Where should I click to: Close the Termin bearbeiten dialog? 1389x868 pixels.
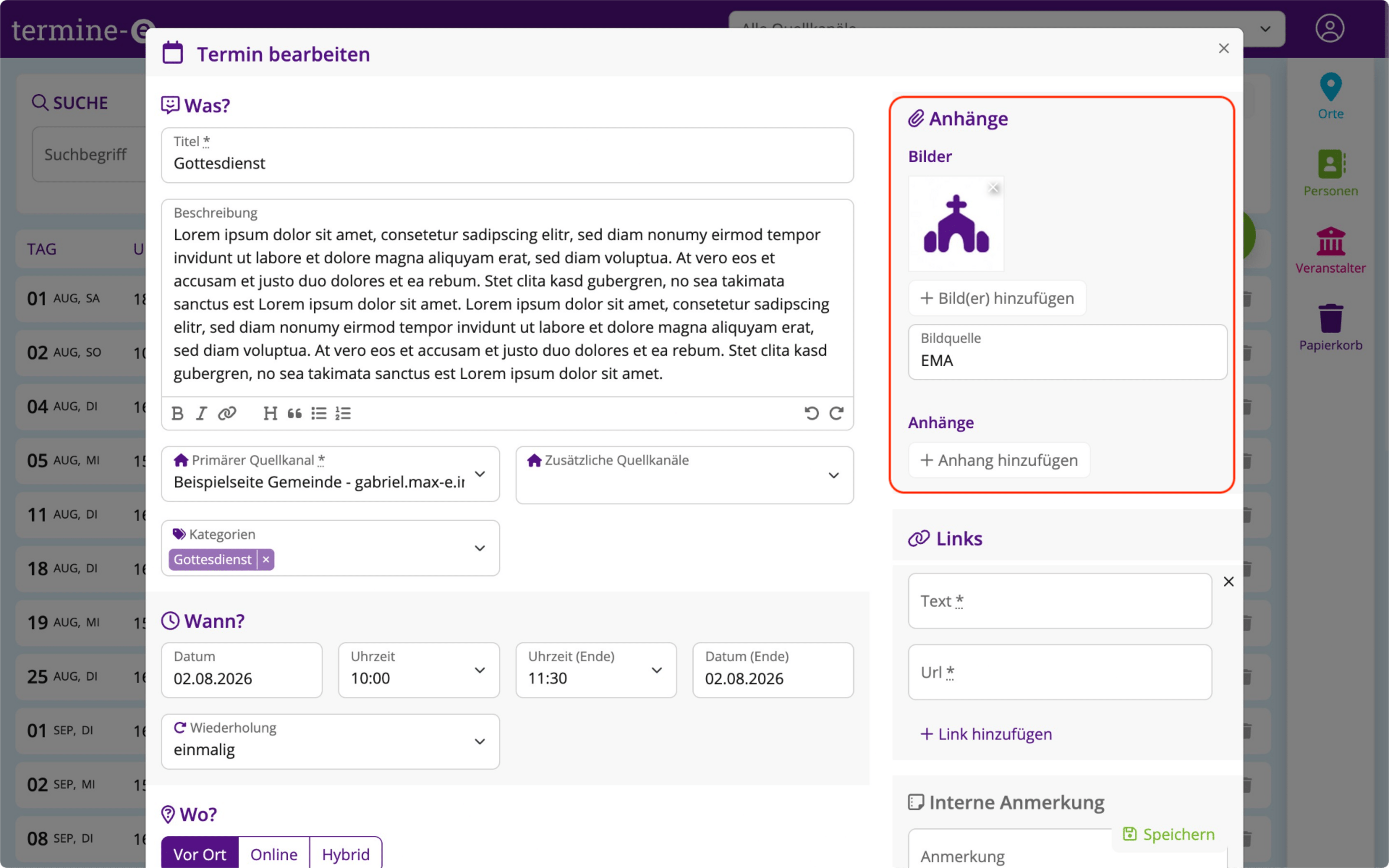coord(1224,48)
